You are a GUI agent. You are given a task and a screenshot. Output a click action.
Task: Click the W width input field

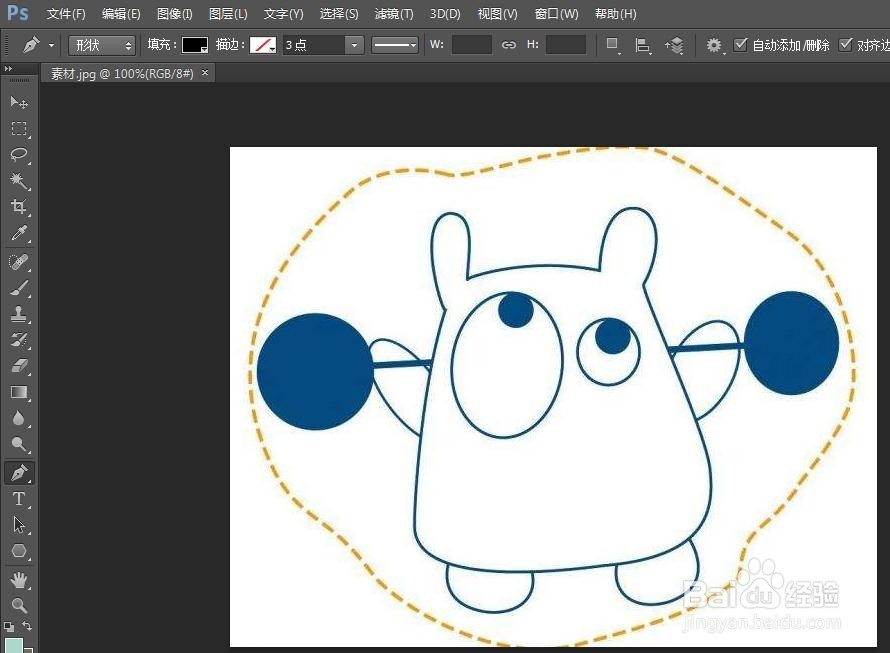(472, 45)
